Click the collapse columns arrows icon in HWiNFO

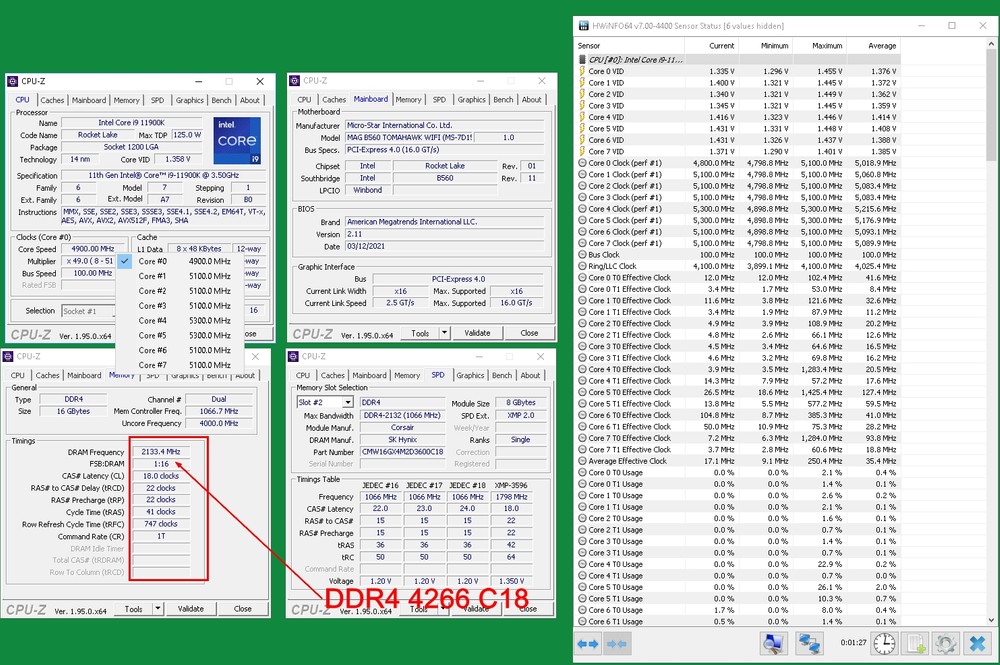coord(617,644)
